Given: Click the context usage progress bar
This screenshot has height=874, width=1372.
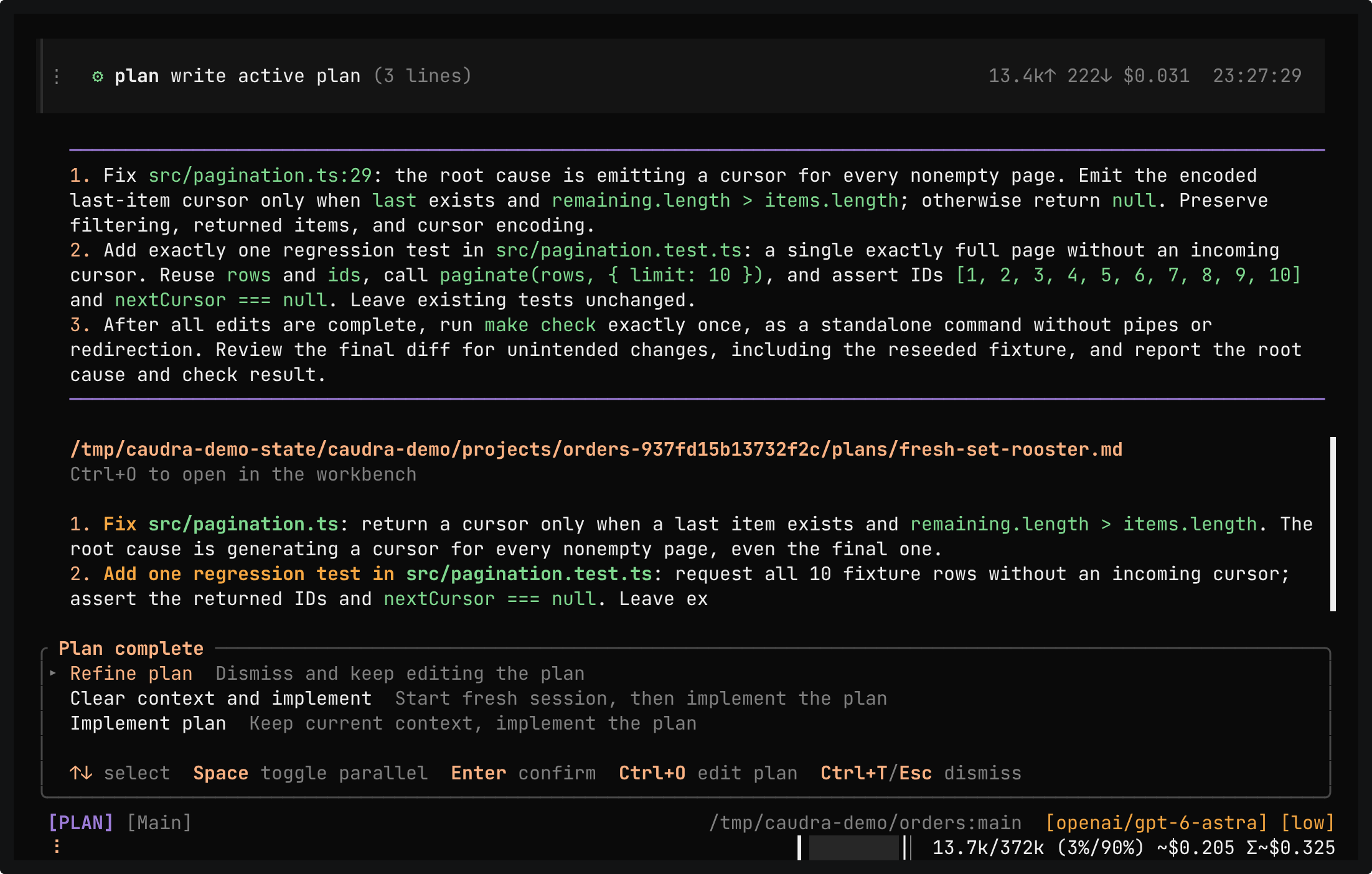Looking at the screenshot, I should 854,848.
